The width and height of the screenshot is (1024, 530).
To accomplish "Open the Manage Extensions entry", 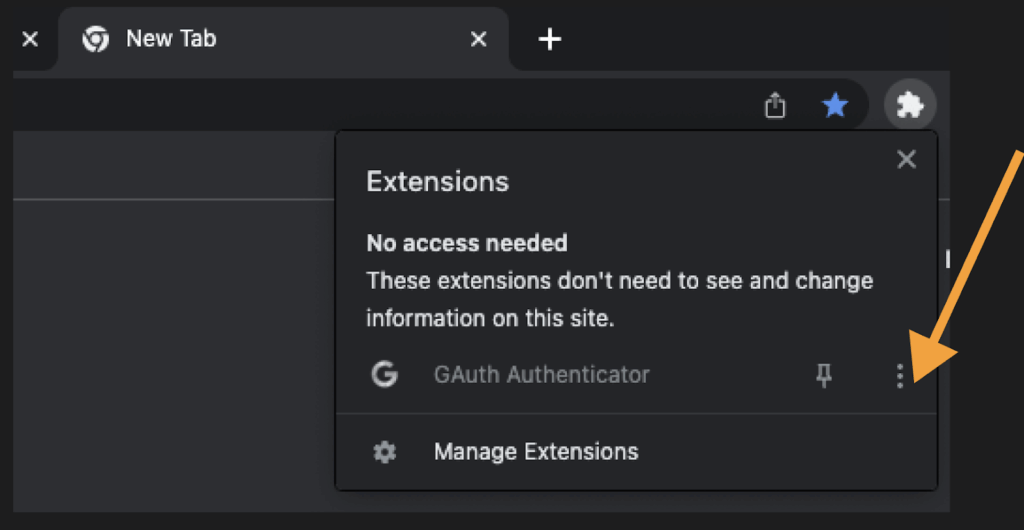I will tap(536, 452).
